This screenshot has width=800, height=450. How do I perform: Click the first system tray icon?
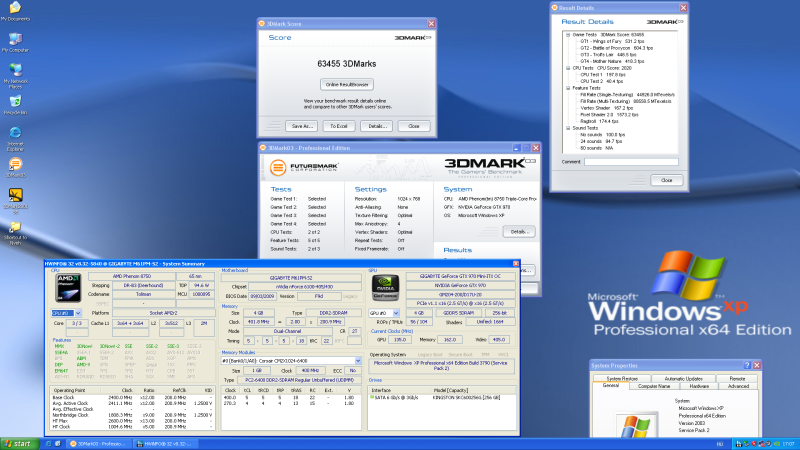pyautogui.click(x=738, y=444)
